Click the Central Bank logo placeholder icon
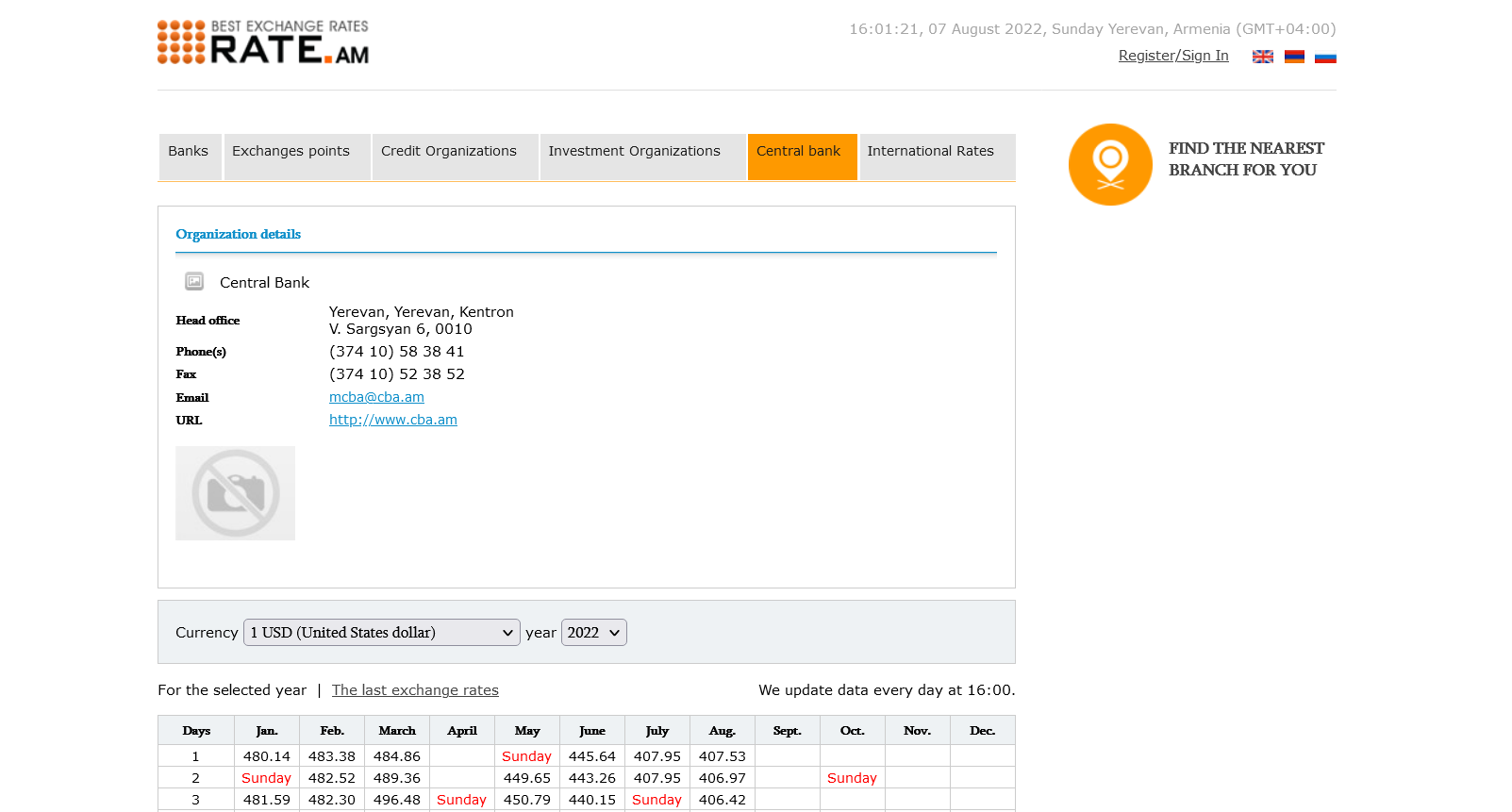Screen dimensions: 1512x812 pos(194,281)
